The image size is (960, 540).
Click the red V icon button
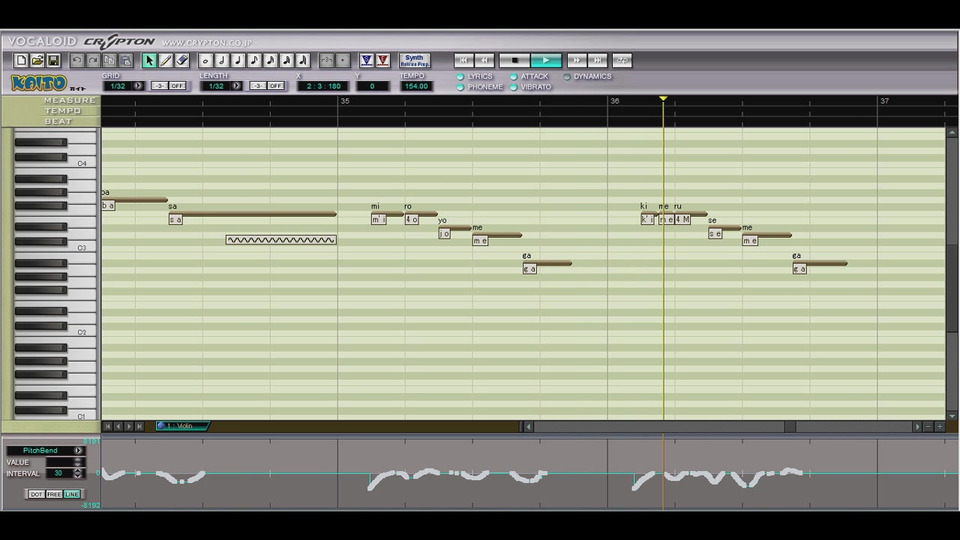tap(383, 60)
